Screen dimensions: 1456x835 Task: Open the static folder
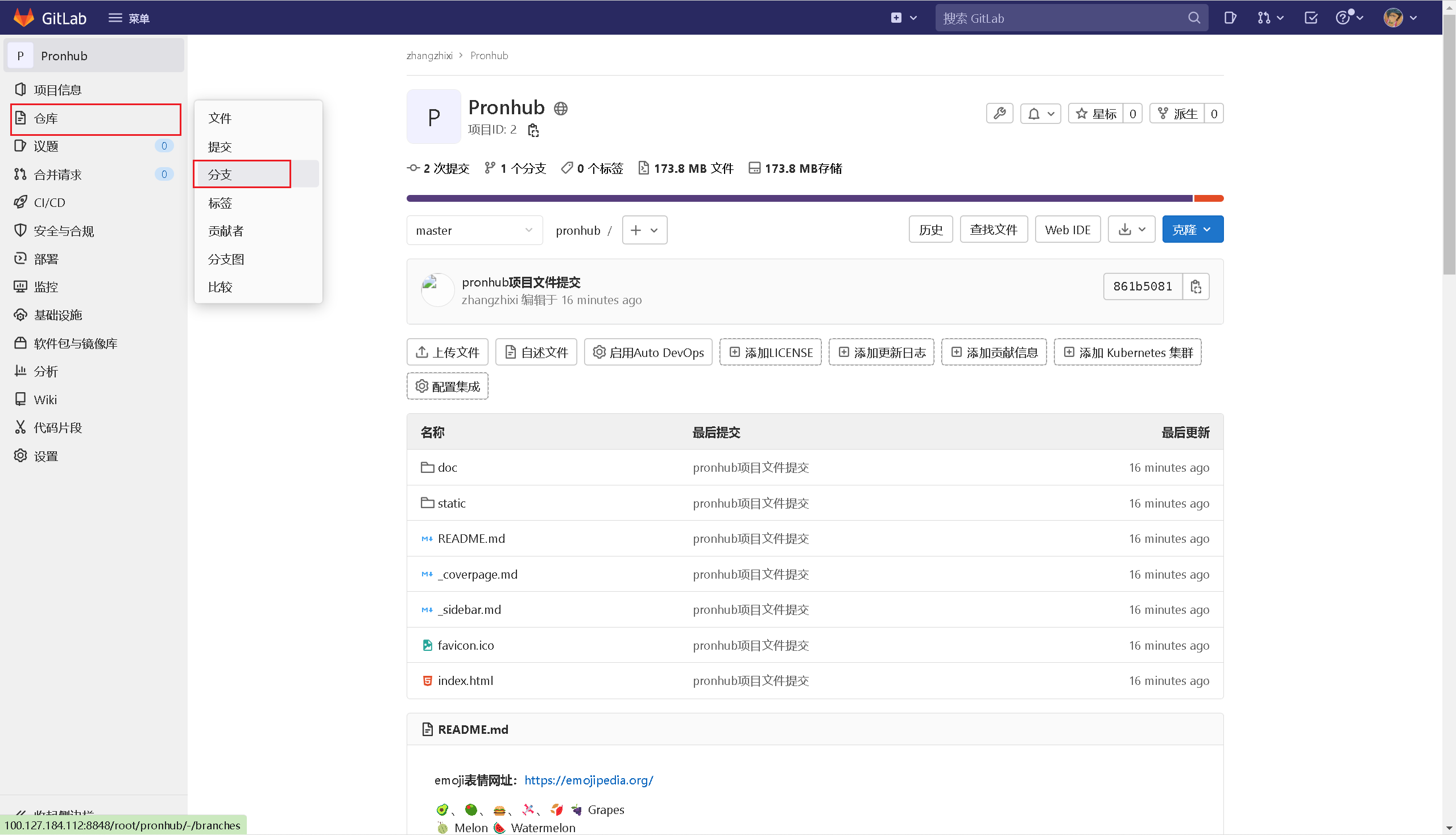pos(451,503)
